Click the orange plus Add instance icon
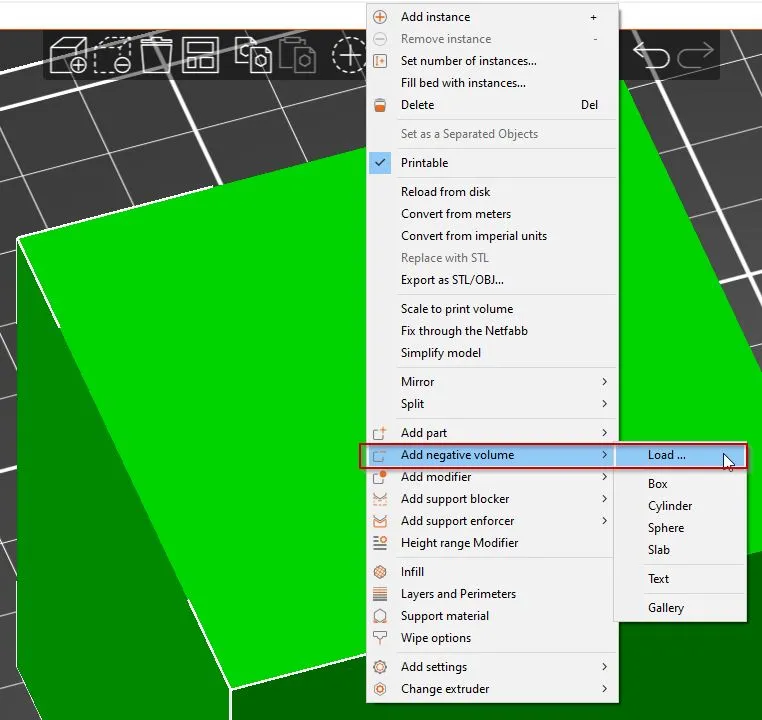 380,17
